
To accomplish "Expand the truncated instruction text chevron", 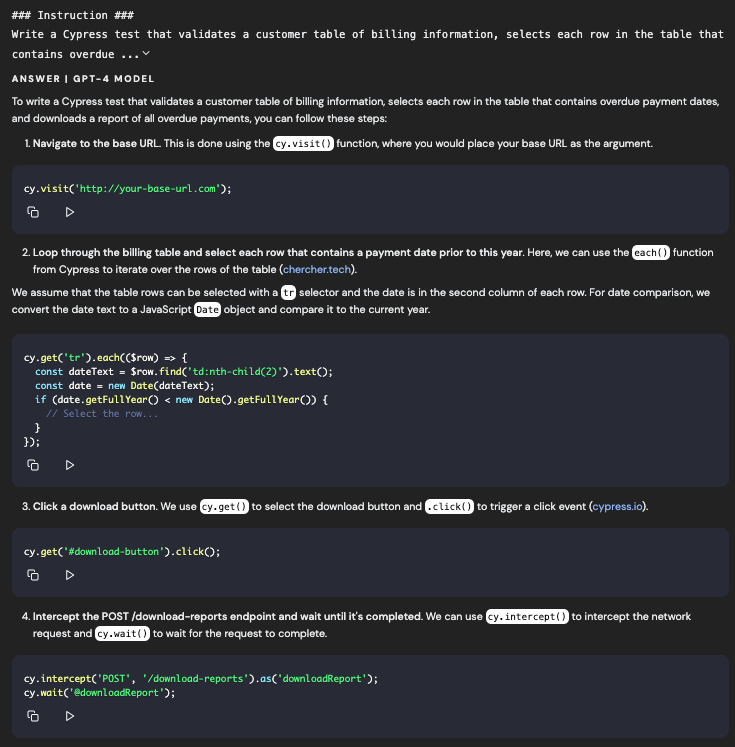I will 146,53.
